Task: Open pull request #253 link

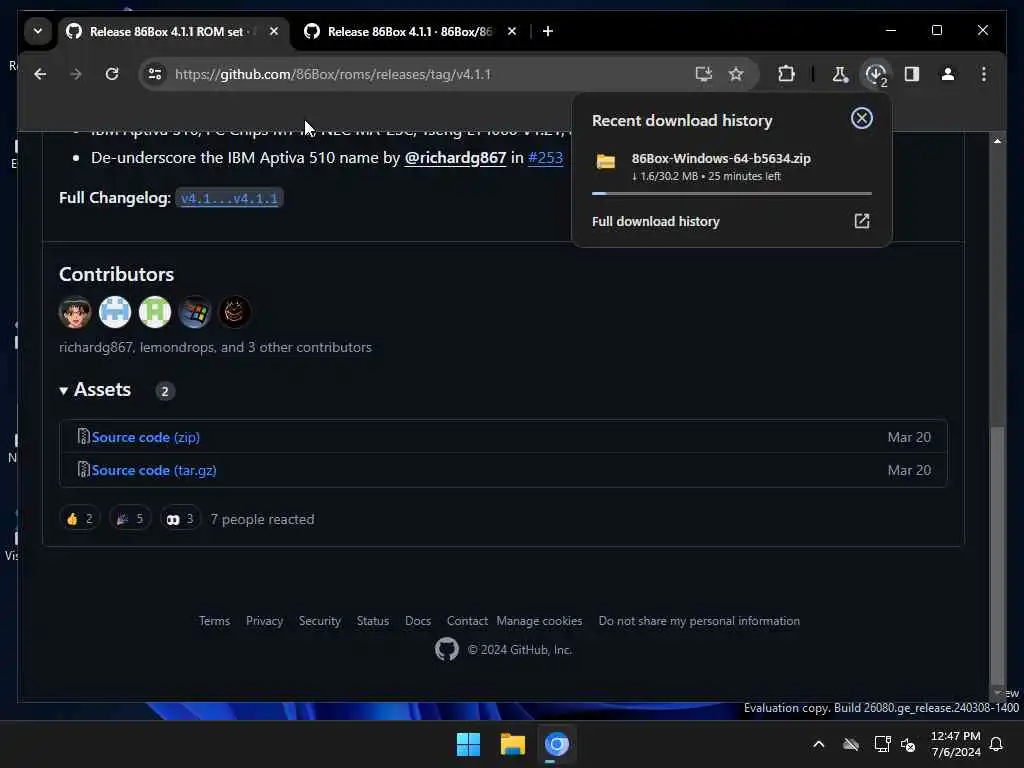Action: click(x=545, y=157)
